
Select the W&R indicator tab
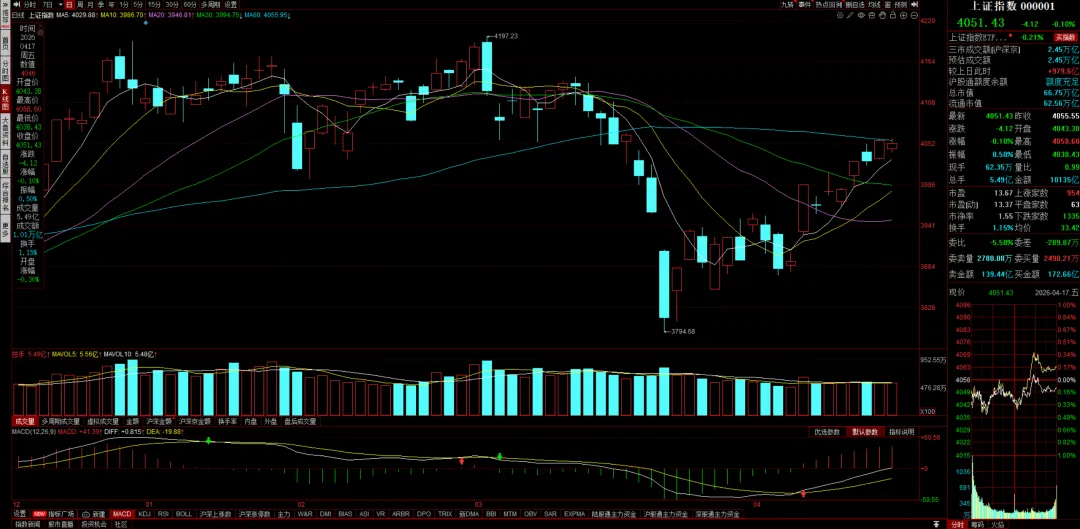click(306, 514)
